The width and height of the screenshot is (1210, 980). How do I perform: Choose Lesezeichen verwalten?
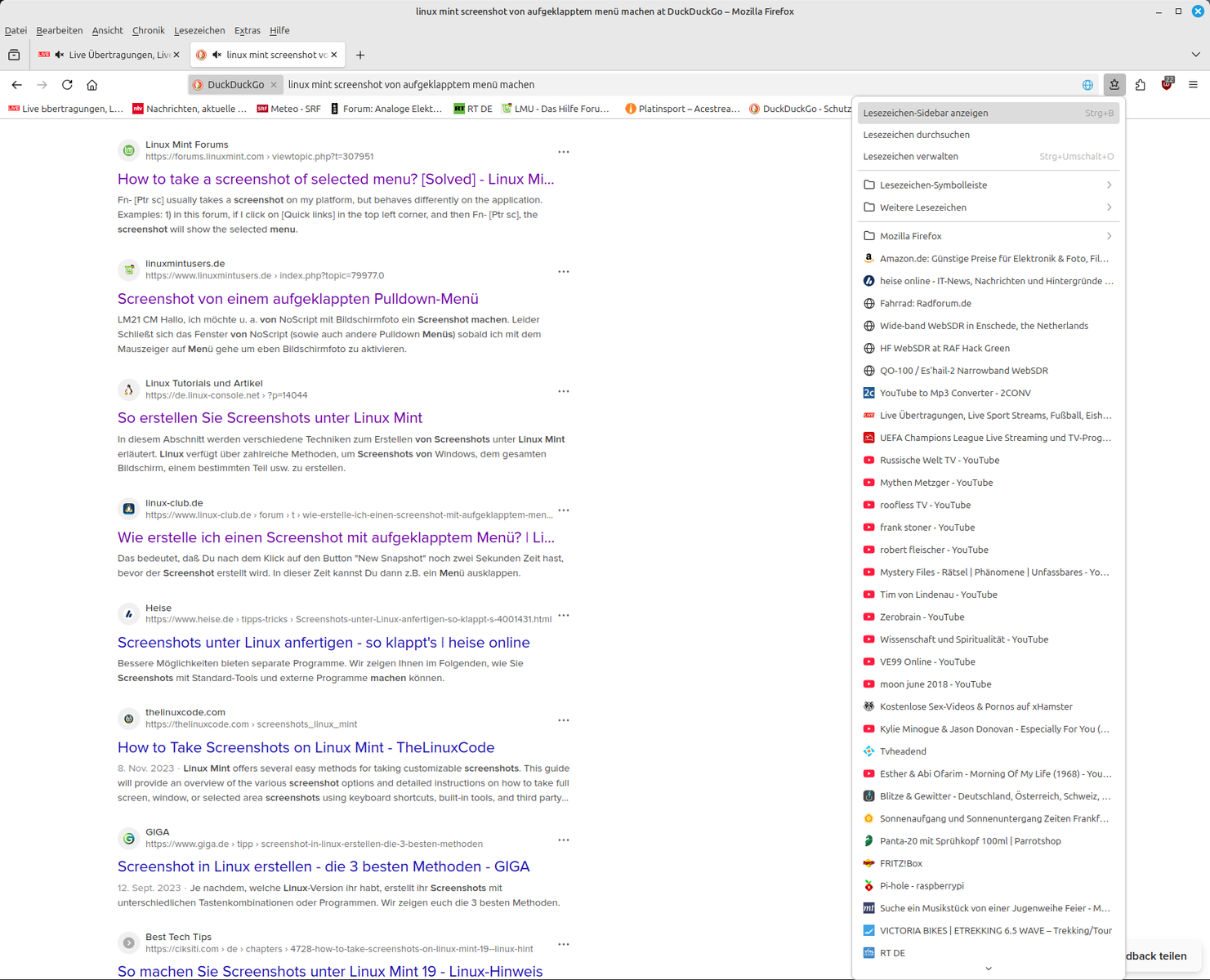[988, 157]
